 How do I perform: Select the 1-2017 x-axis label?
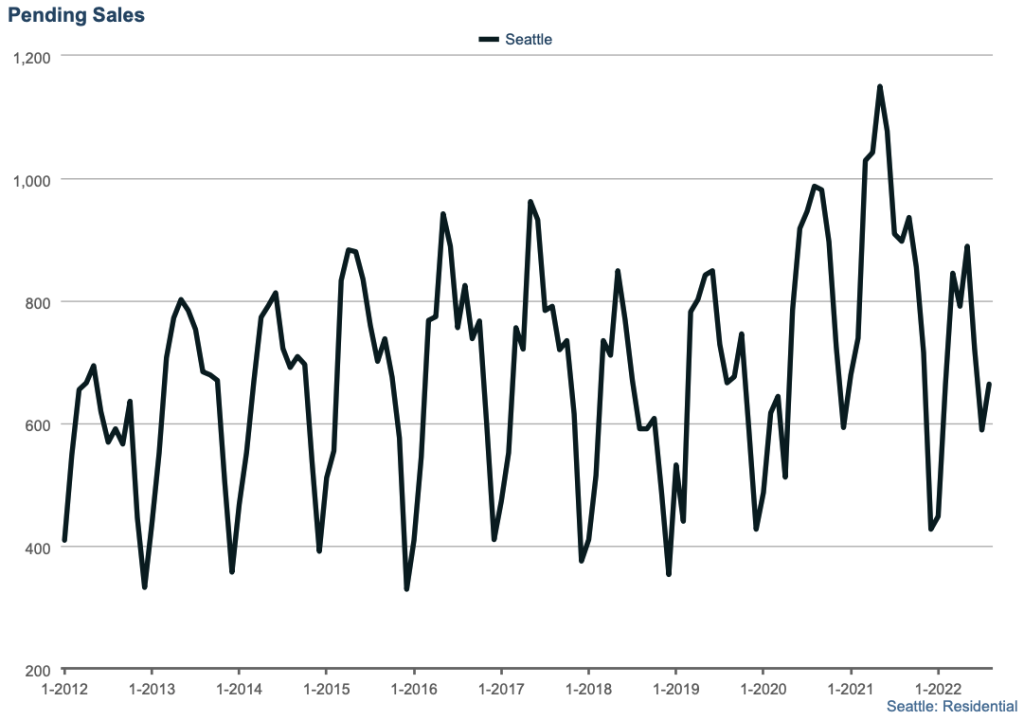coord(500,690)
